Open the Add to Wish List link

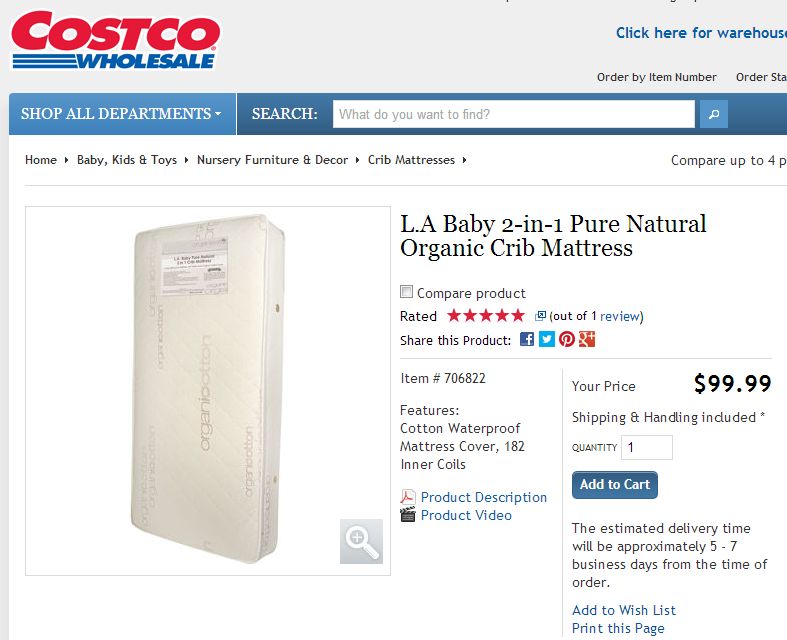tap(624, 610)
